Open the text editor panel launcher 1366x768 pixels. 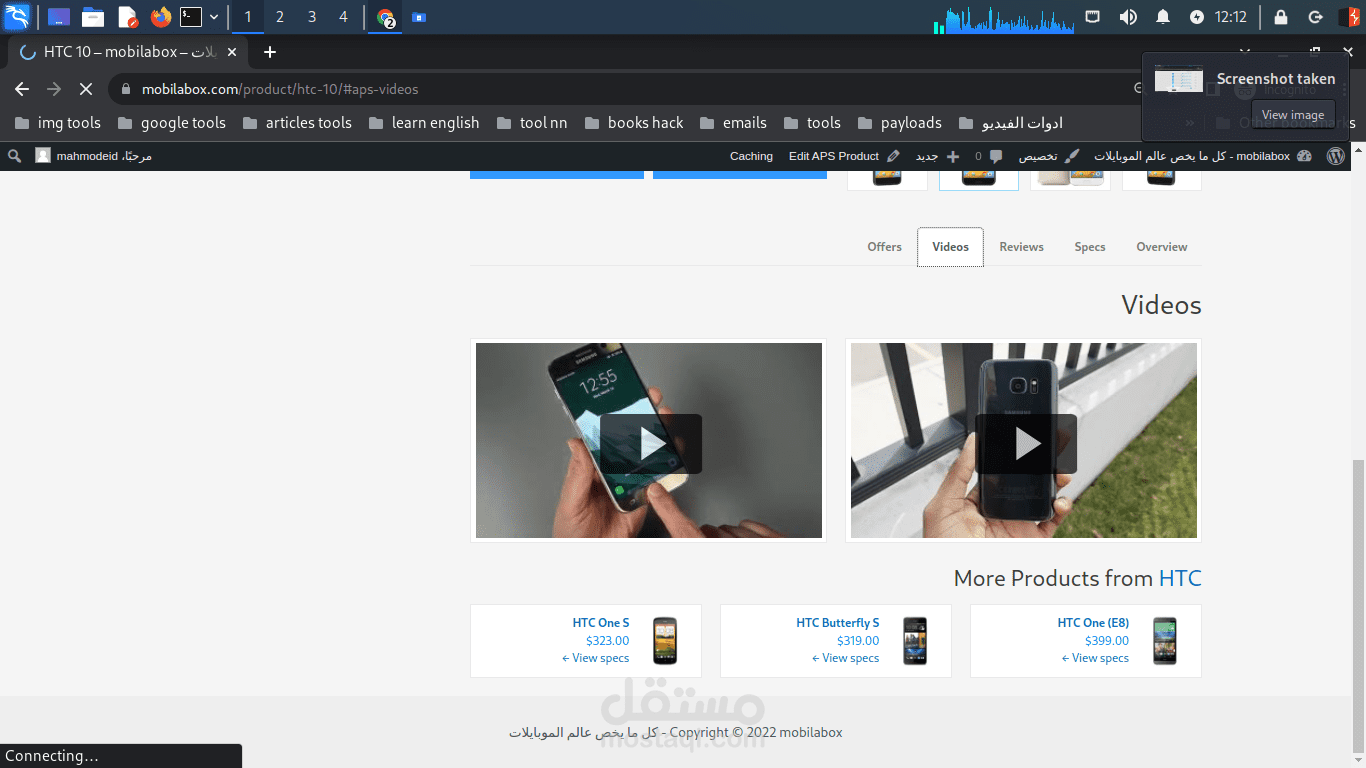tap(127, 17)
